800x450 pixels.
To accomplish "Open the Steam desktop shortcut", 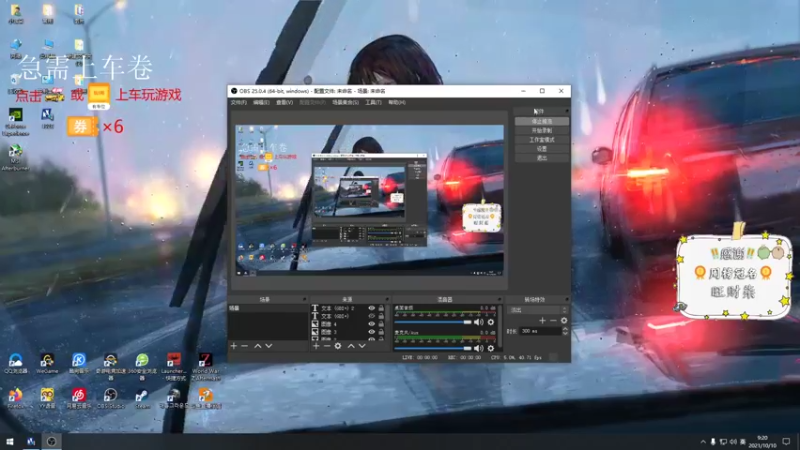I will click(142, 398).
